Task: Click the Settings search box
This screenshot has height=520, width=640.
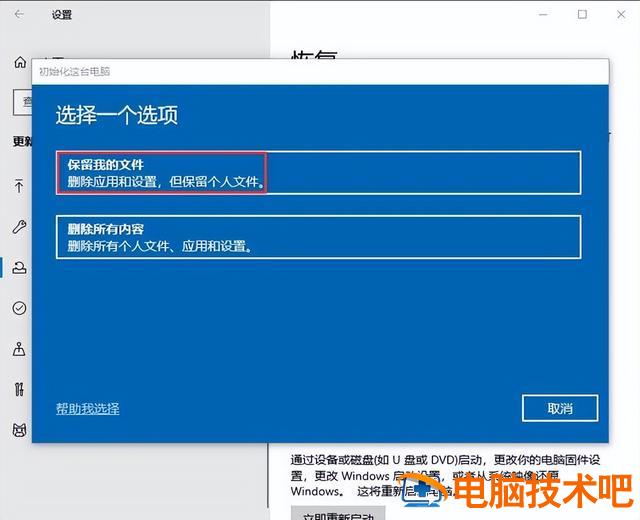Action: click(22, 102)
